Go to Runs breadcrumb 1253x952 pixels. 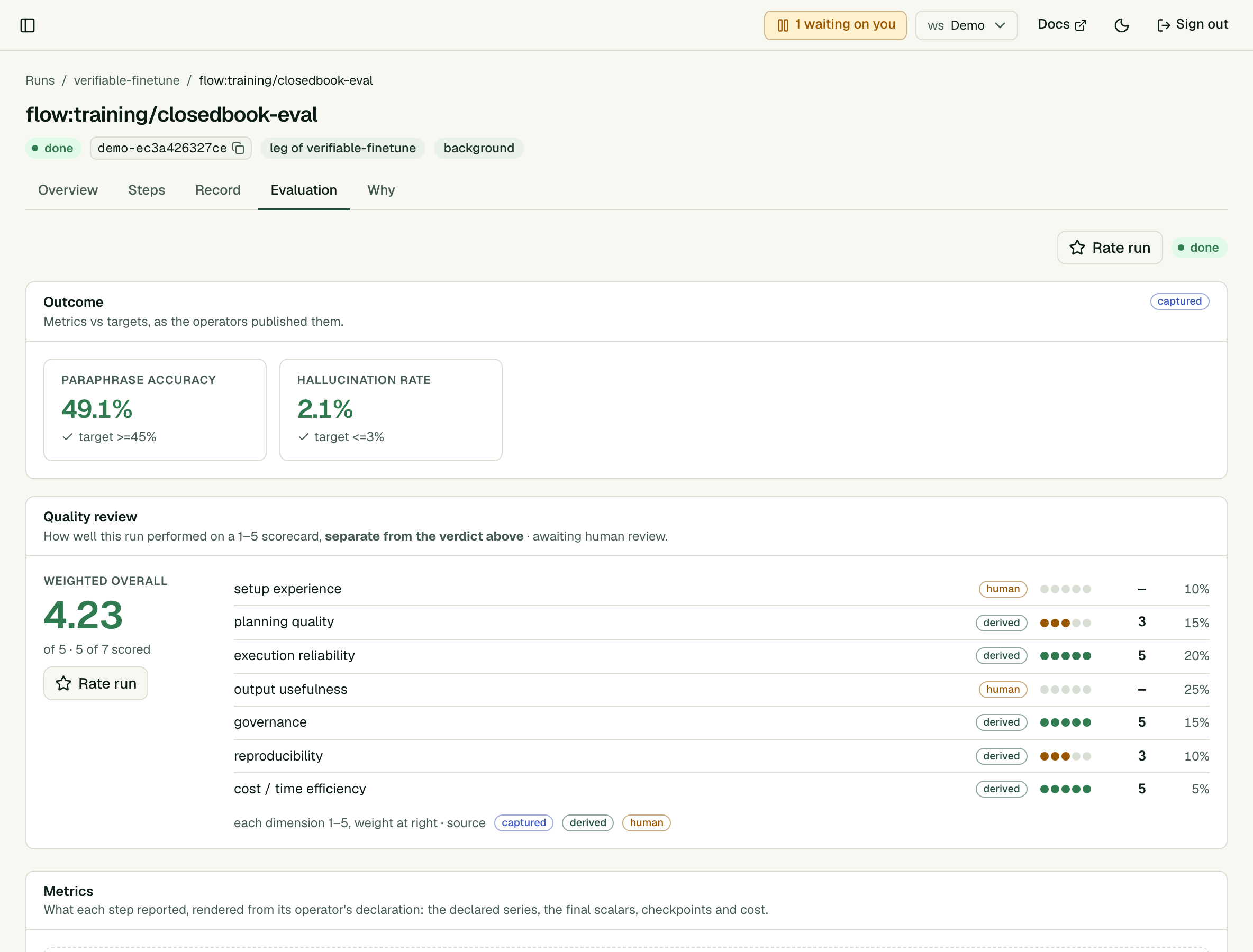click(x=40, y=80)
